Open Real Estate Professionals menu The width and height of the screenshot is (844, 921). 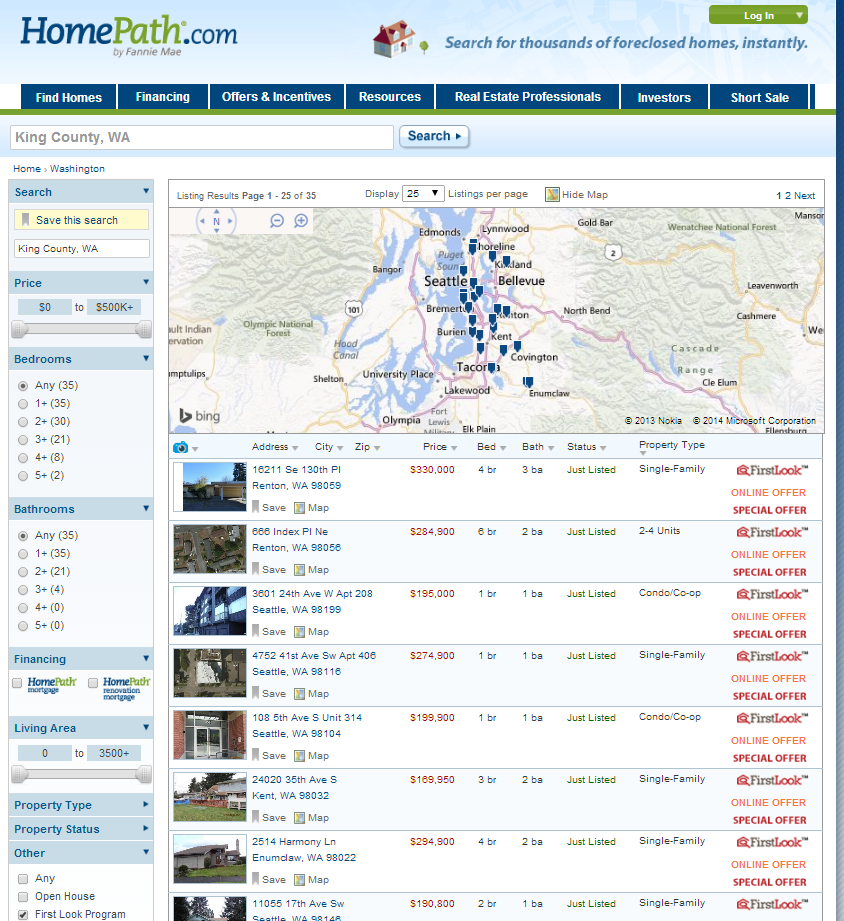pos(527,97)
